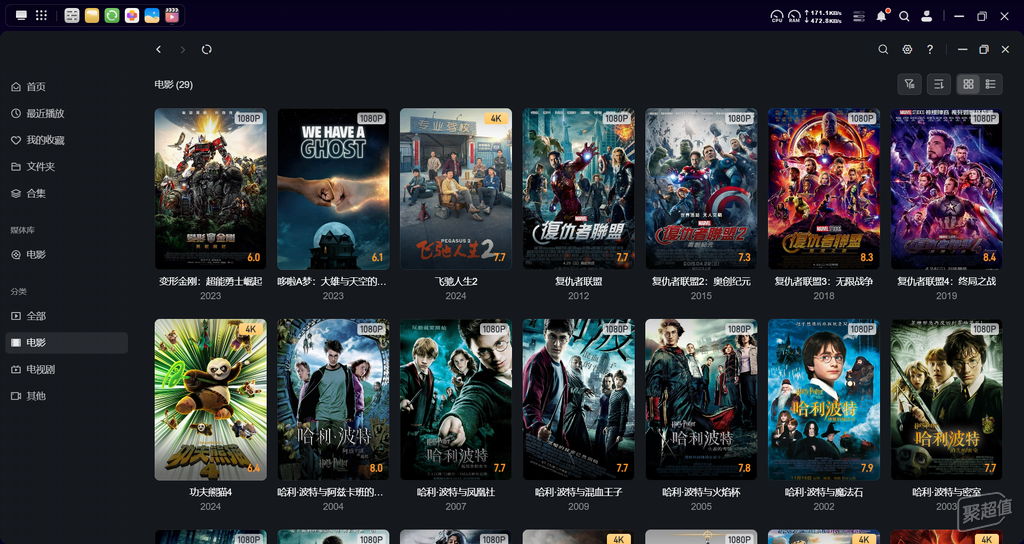Open 最近播放 in sidebar

pos(67,114)
